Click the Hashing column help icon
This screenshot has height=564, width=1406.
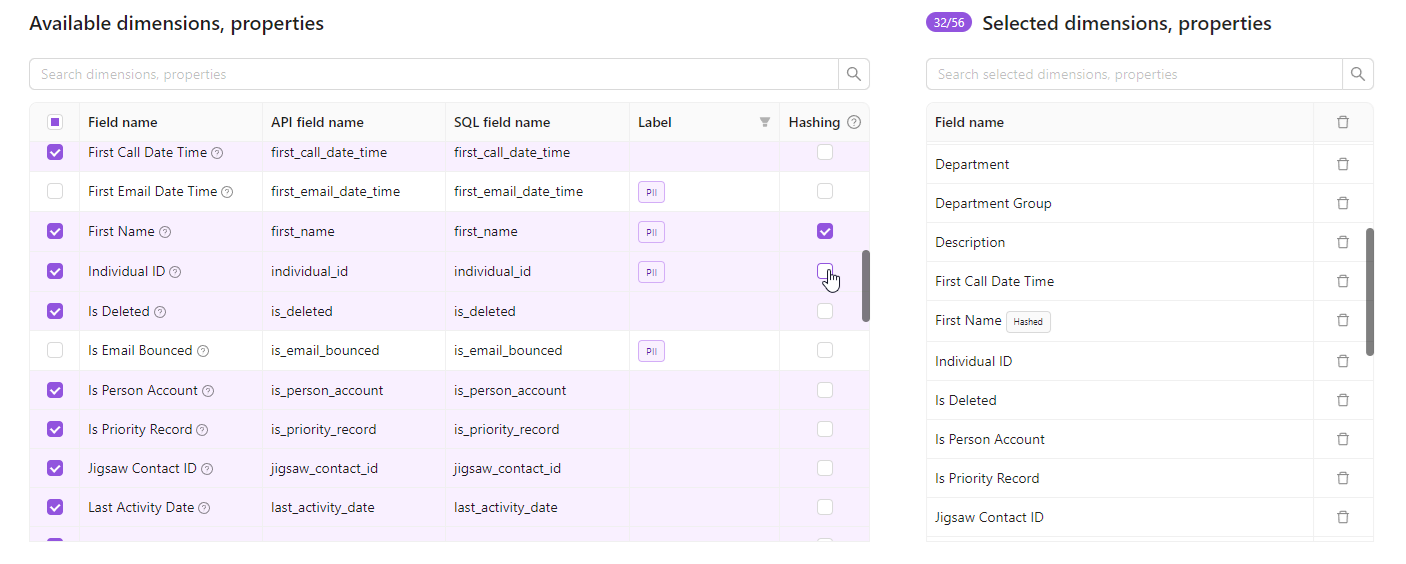pos(854,122)
